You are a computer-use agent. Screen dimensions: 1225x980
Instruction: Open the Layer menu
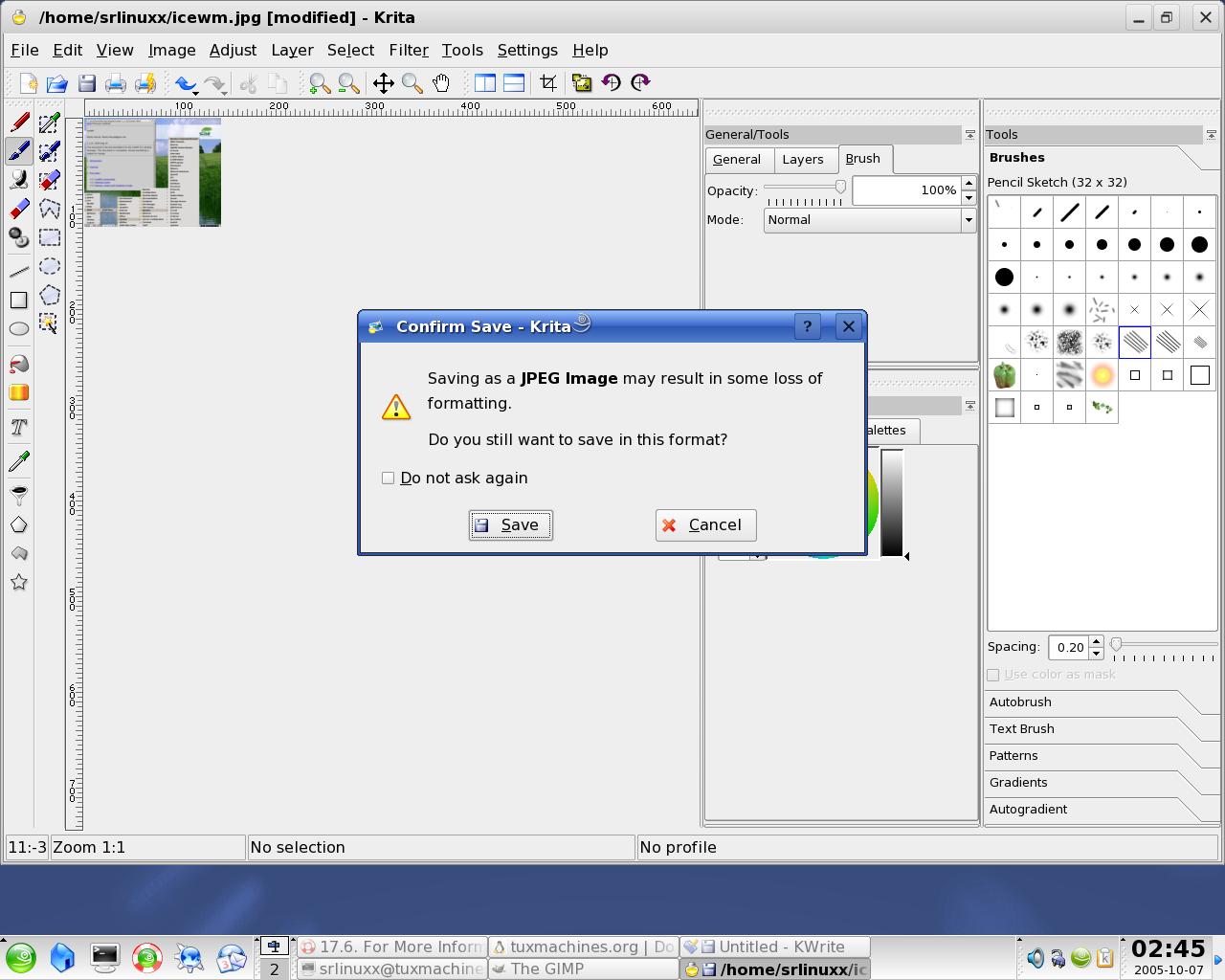click(292, 50)
